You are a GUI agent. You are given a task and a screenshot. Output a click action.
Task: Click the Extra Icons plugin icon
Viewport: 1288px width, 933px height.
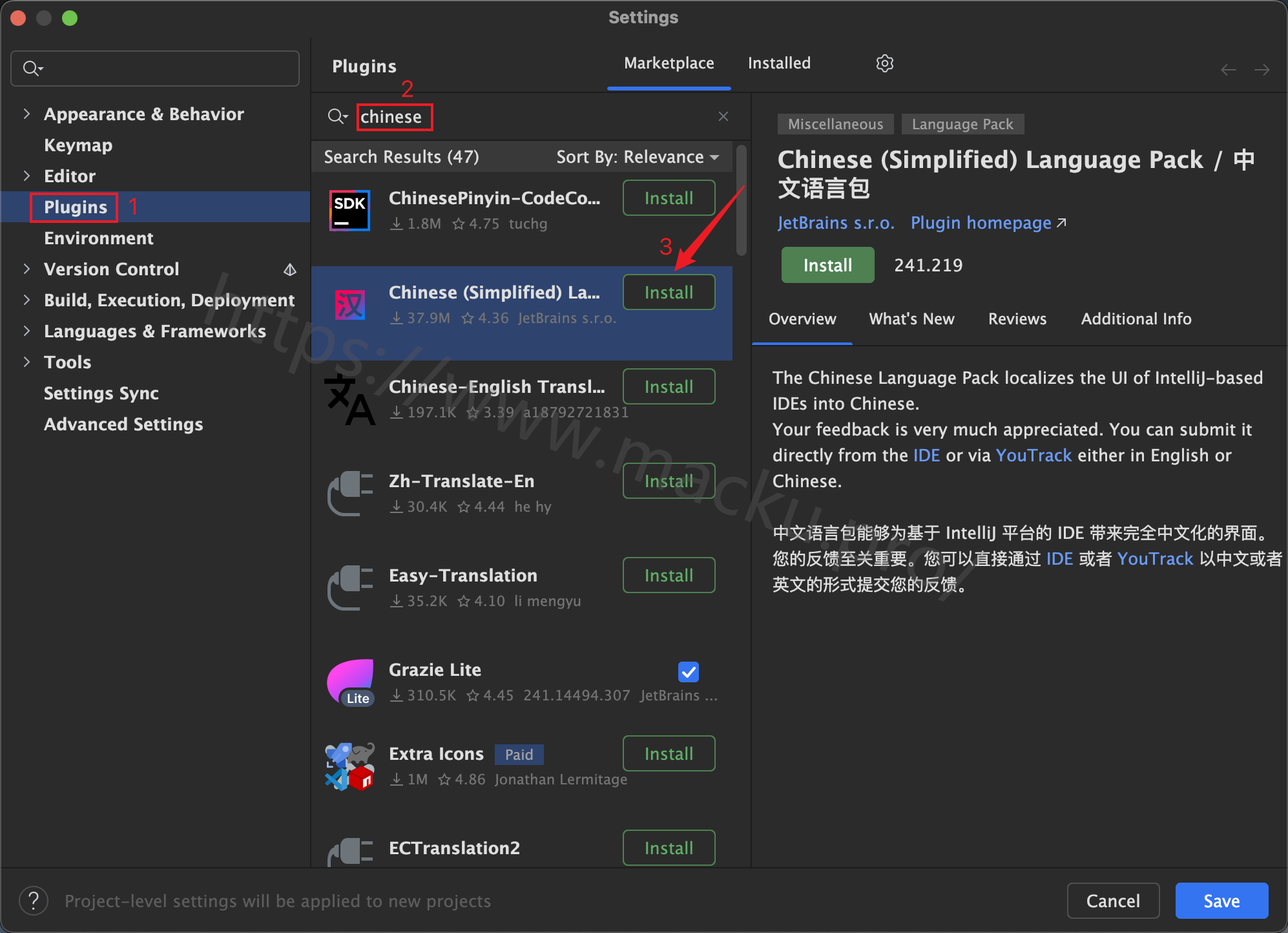(349, 766)
